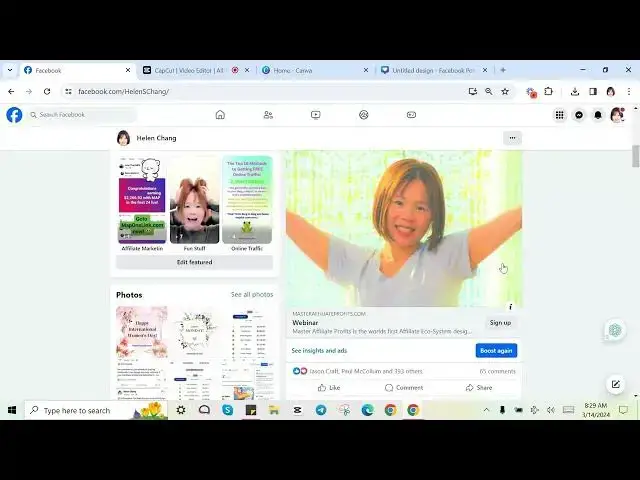Open the Facebook apps grid menu
This screenshot has width=640, height=480.
(560, 115)
